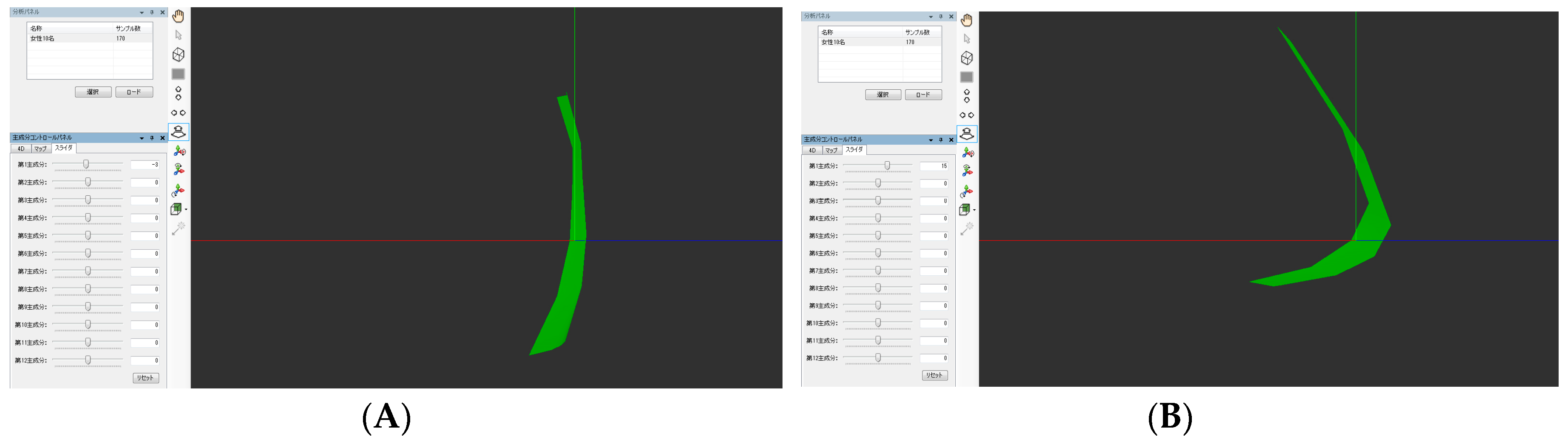Image resolution: width=1568 pixels, height=448 pixels.
Task: Open the 分析パネル dropdown arrow in screenshot B
Action: [931, 17]
